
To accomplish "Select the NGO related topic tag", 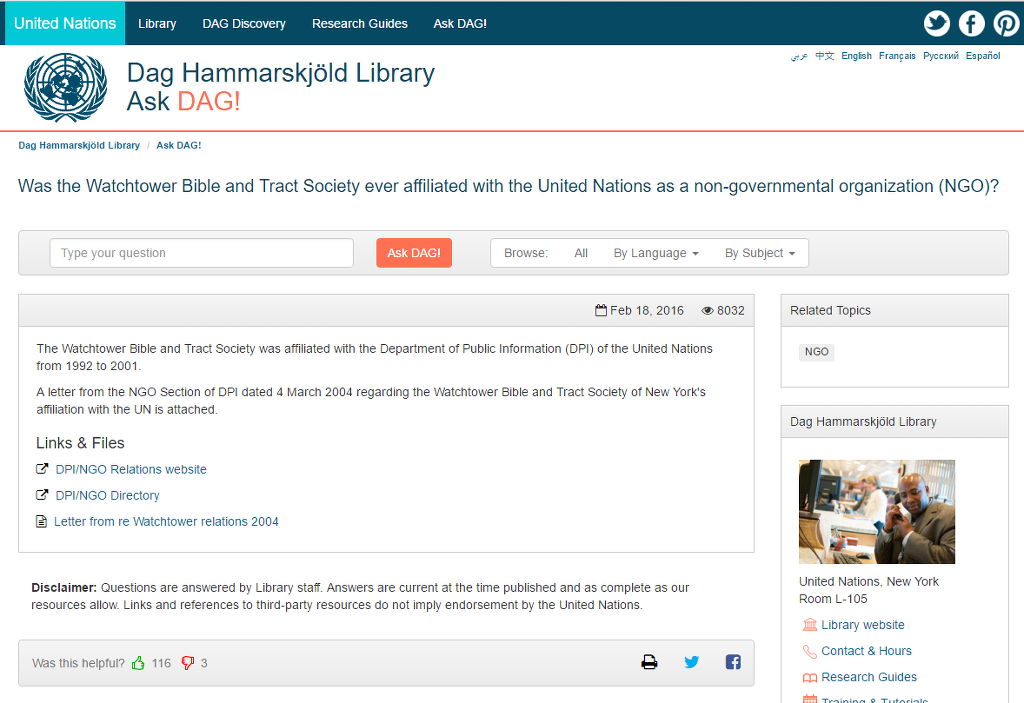I will [x=816, y=352].
